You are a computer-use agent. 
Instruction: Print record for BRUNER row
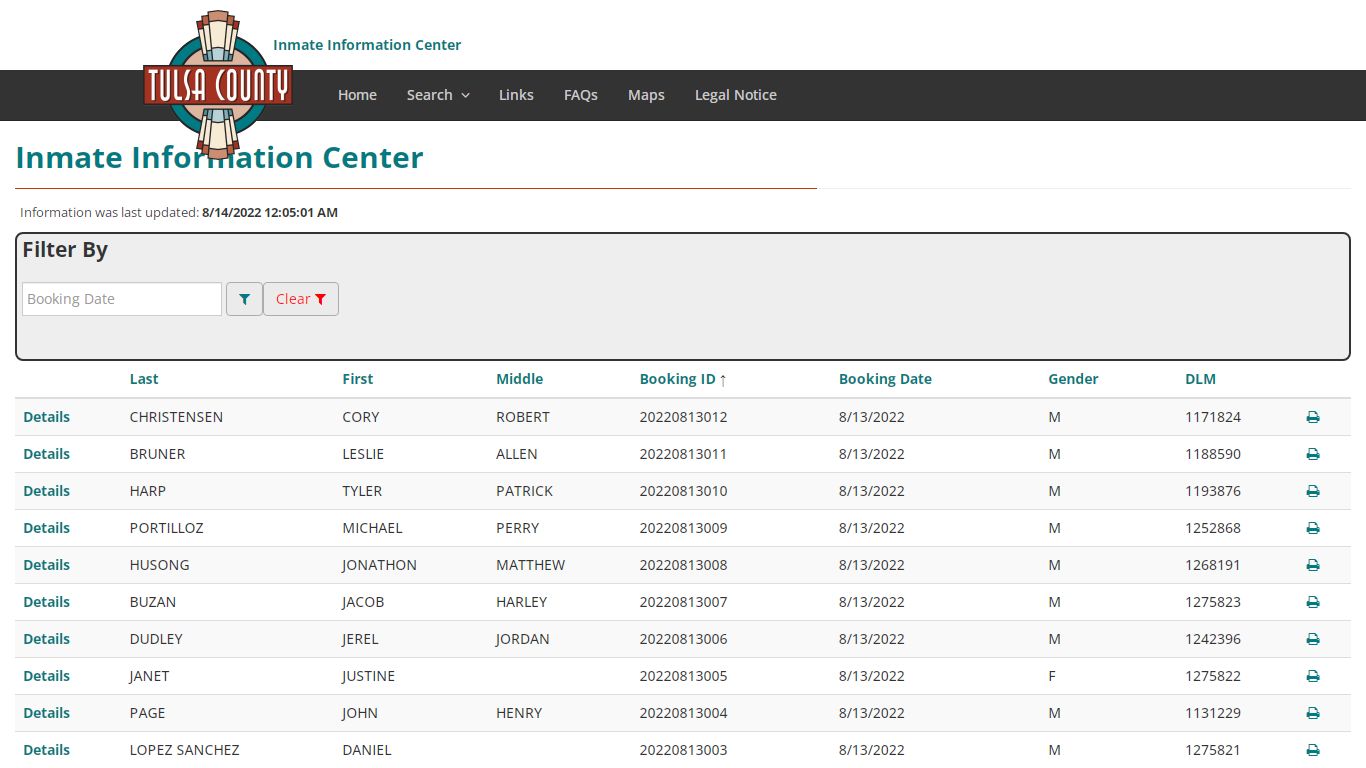1313,454
